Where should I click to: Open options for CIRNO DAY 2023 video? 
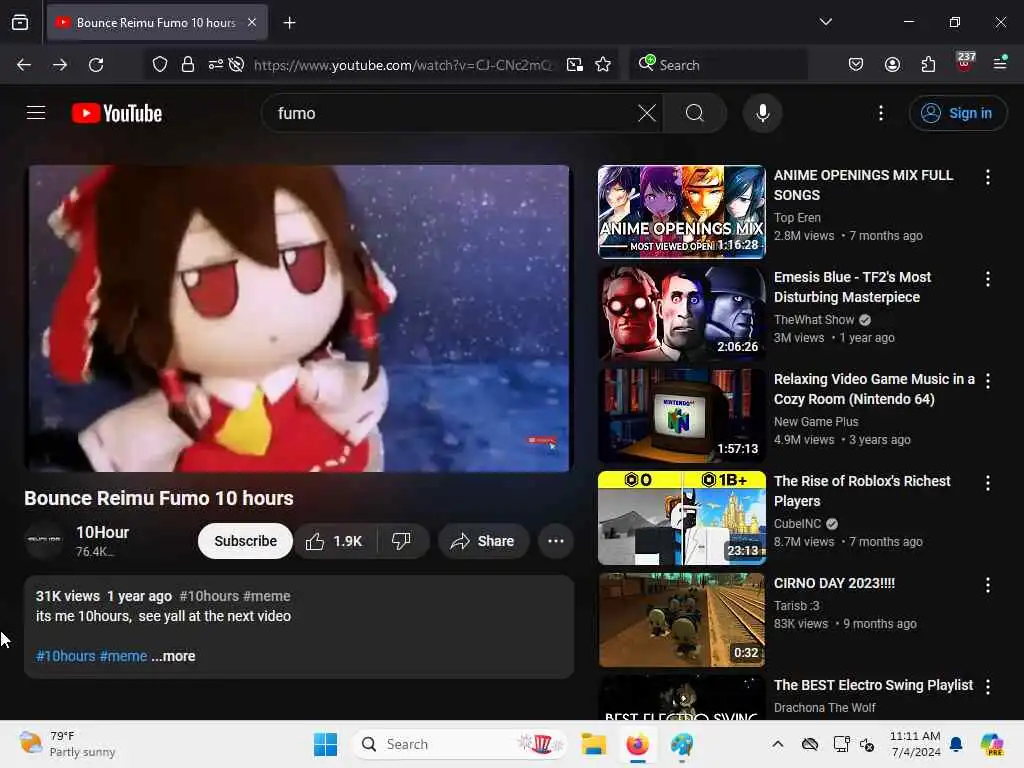[987, 584]
